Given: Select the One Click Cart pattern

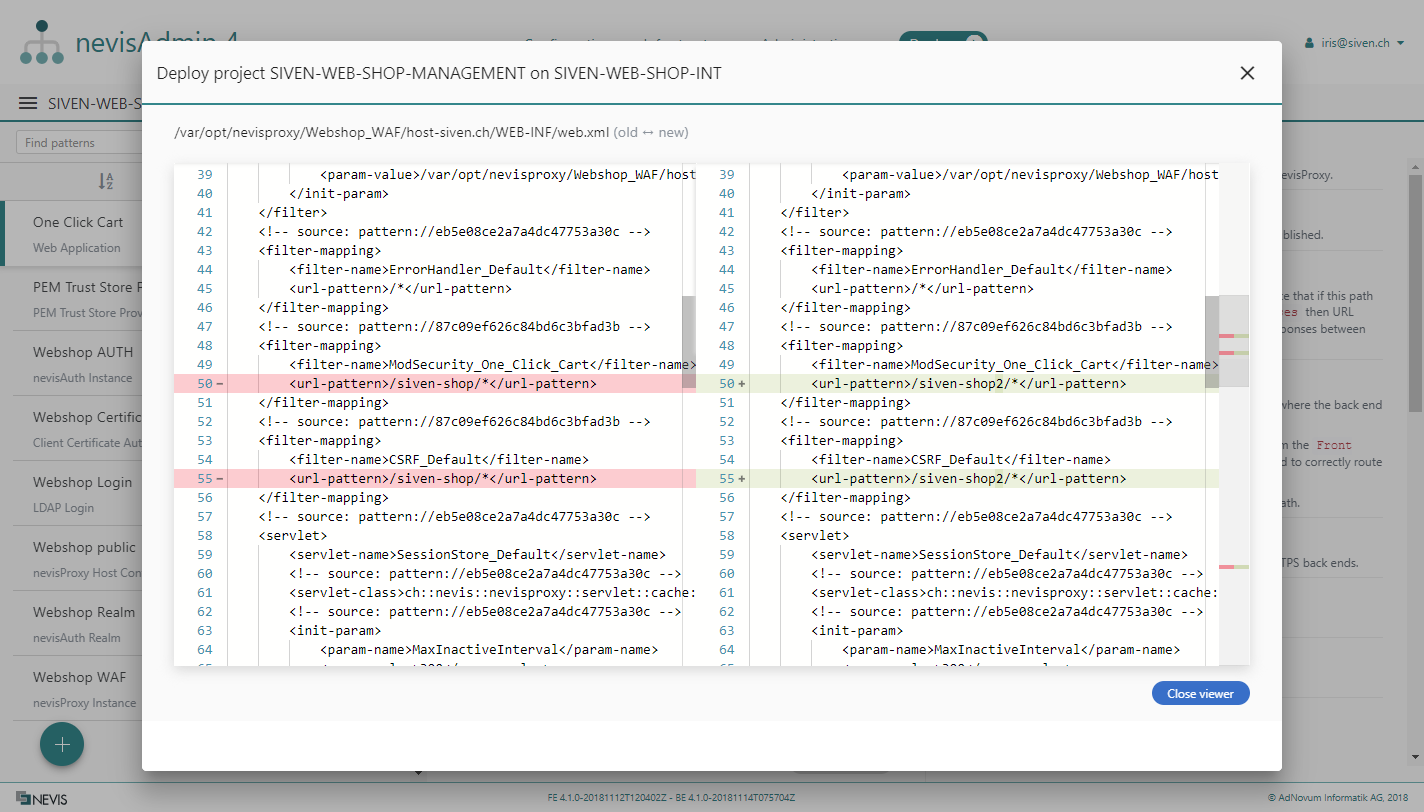Looking at the screenshot, I should click(72, 234).
